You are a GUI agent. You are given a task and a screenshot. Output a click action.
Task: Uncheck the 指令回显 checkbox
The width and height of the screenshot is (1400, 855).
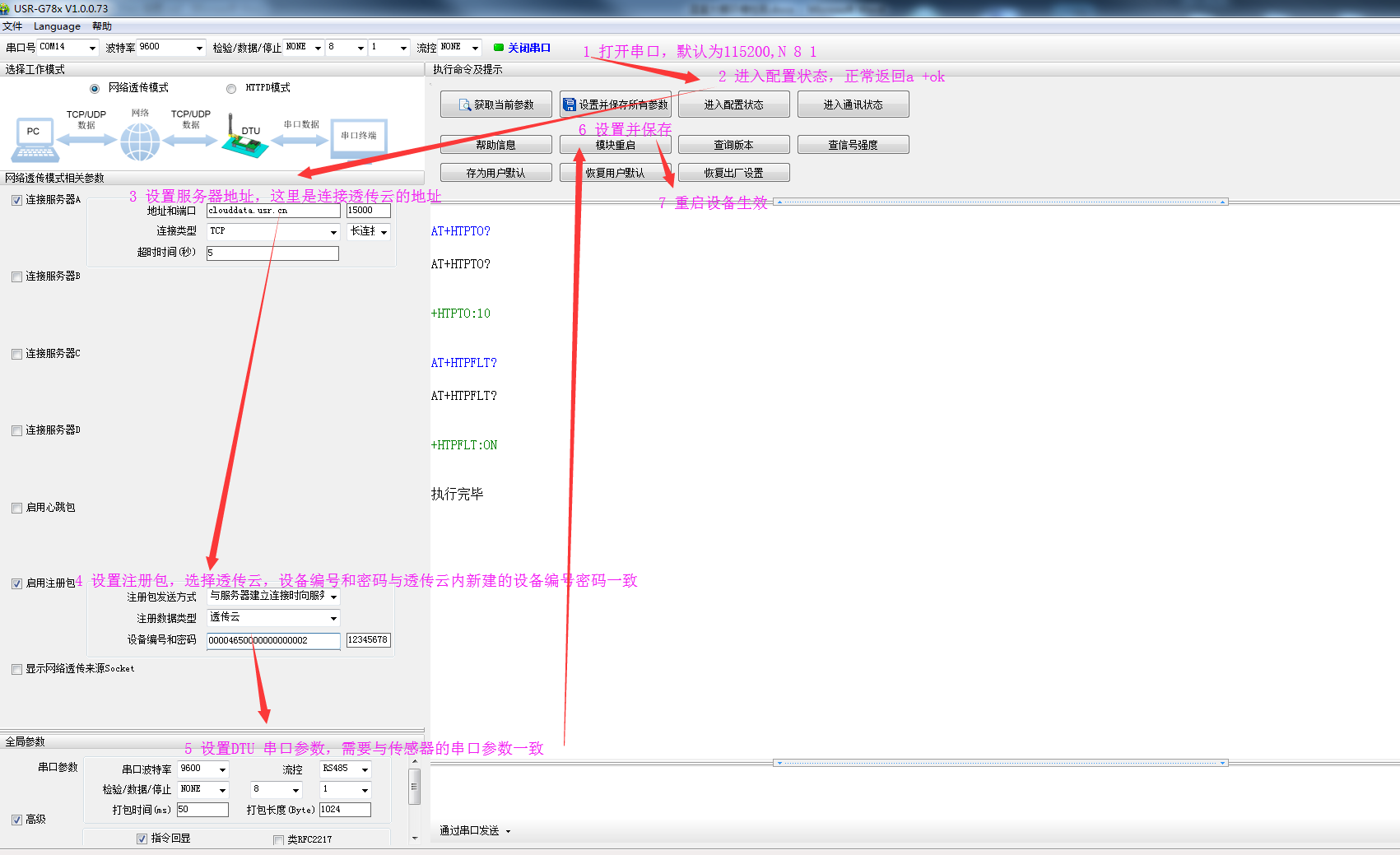[x=142, y=839]
